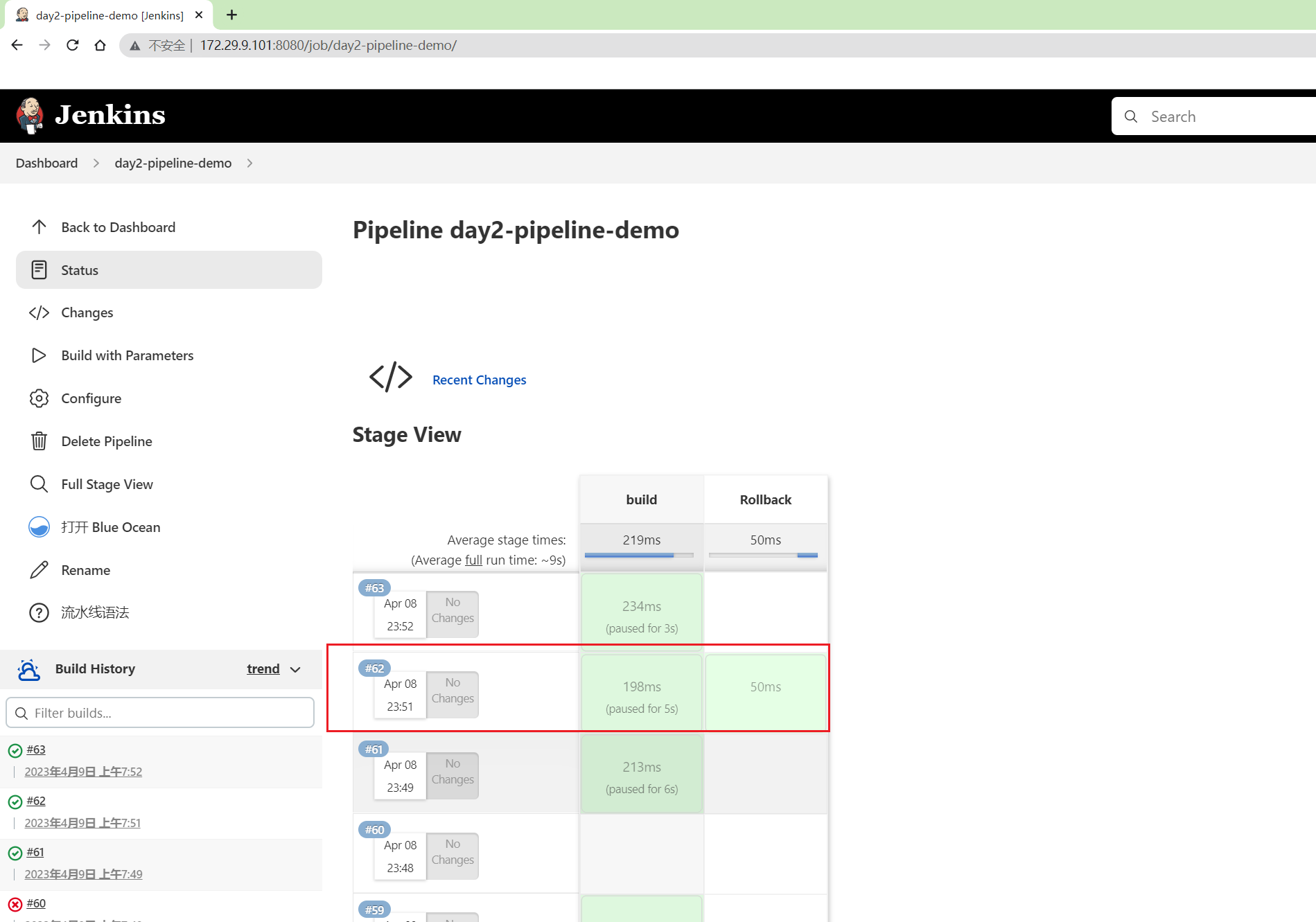Viewport: 1316px width, 922px height.
Task: Click the 2023年4月9日 上午7:51 timestamp link
Action: coord(82,823)
